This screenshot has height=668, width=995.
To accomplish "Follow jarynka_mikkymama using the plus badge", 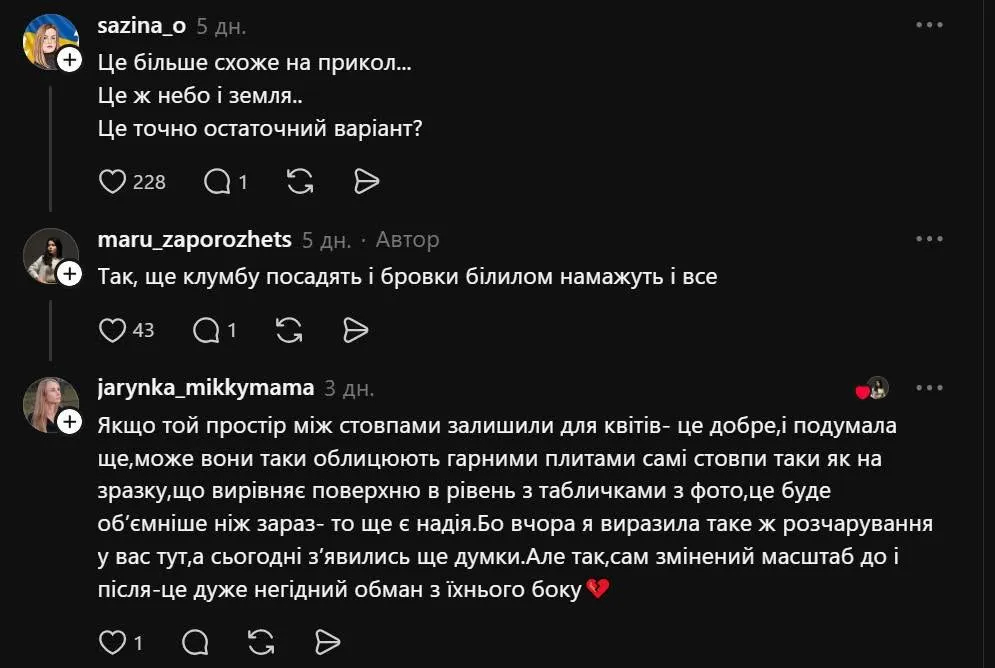I will [x=70, y=422].
